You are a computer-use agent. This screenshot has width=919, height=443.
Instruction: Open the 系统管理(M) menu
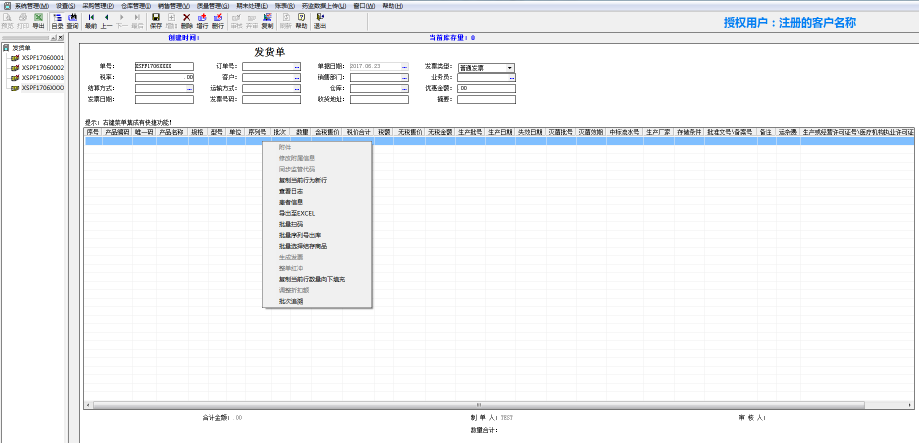[x=31, y=6]
